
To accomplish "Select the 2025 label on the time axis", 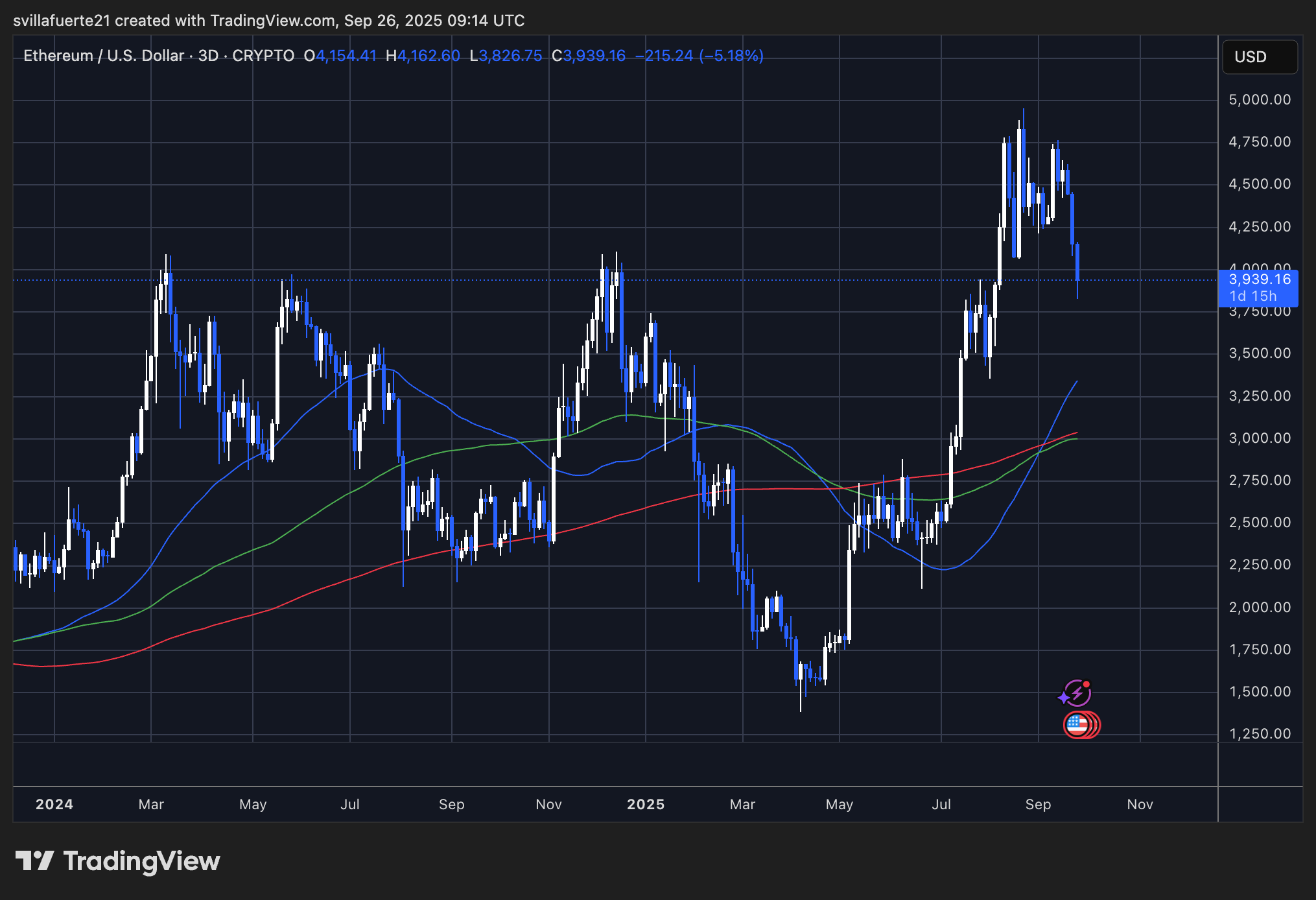I will click(x=645, y=804).
